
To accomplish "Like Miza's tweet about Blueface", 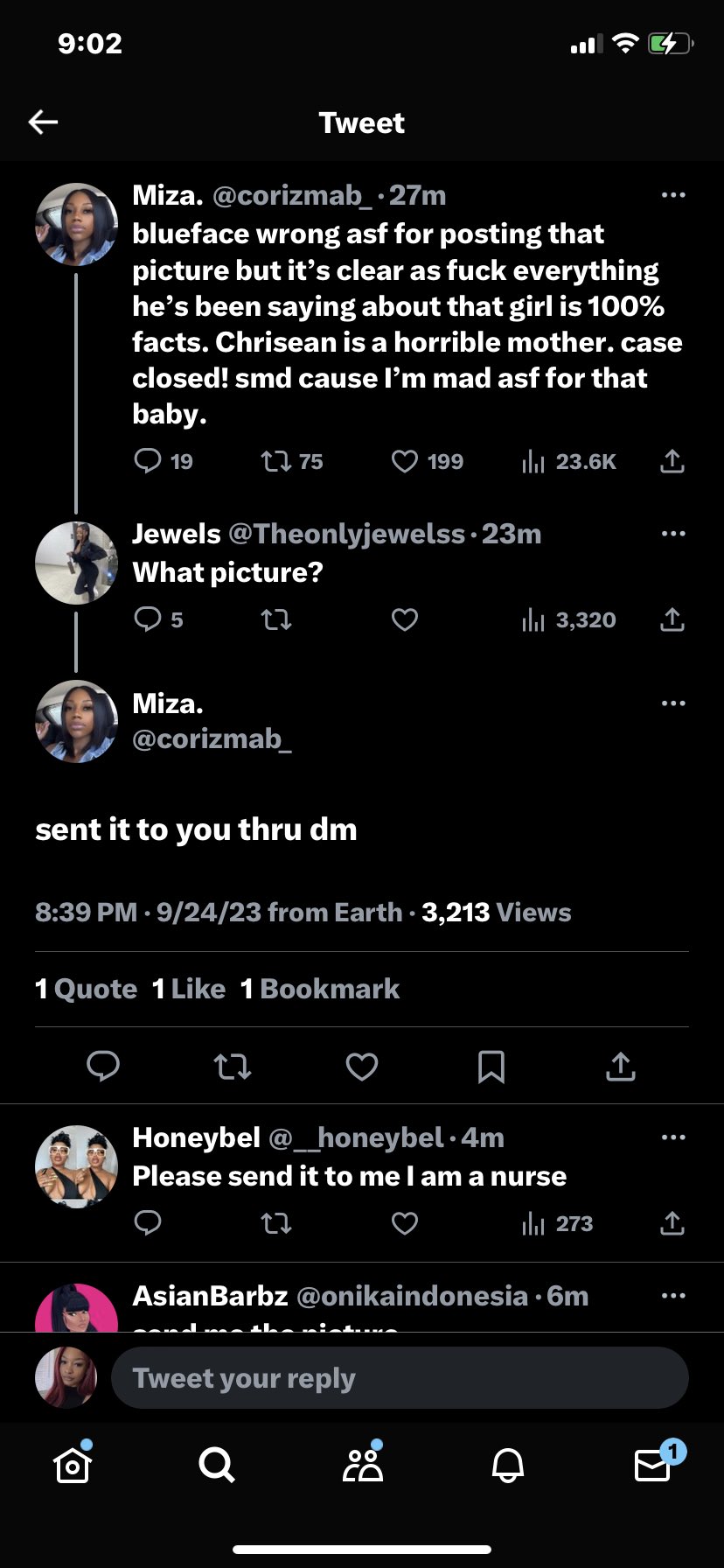I will coord(404,461).
